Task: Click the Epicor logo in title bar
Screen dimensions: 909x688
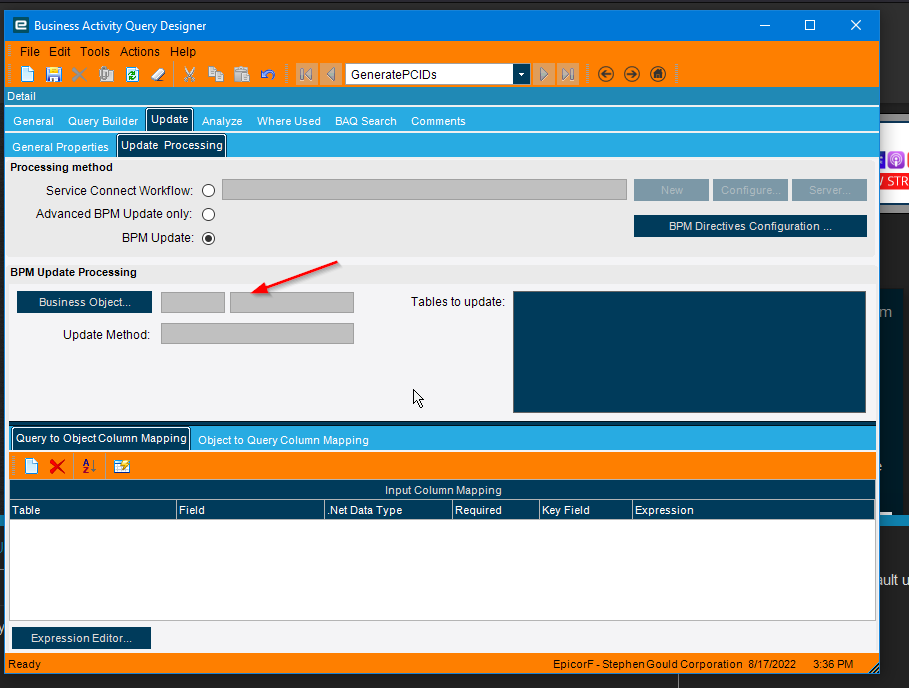Action: (21, 26)
